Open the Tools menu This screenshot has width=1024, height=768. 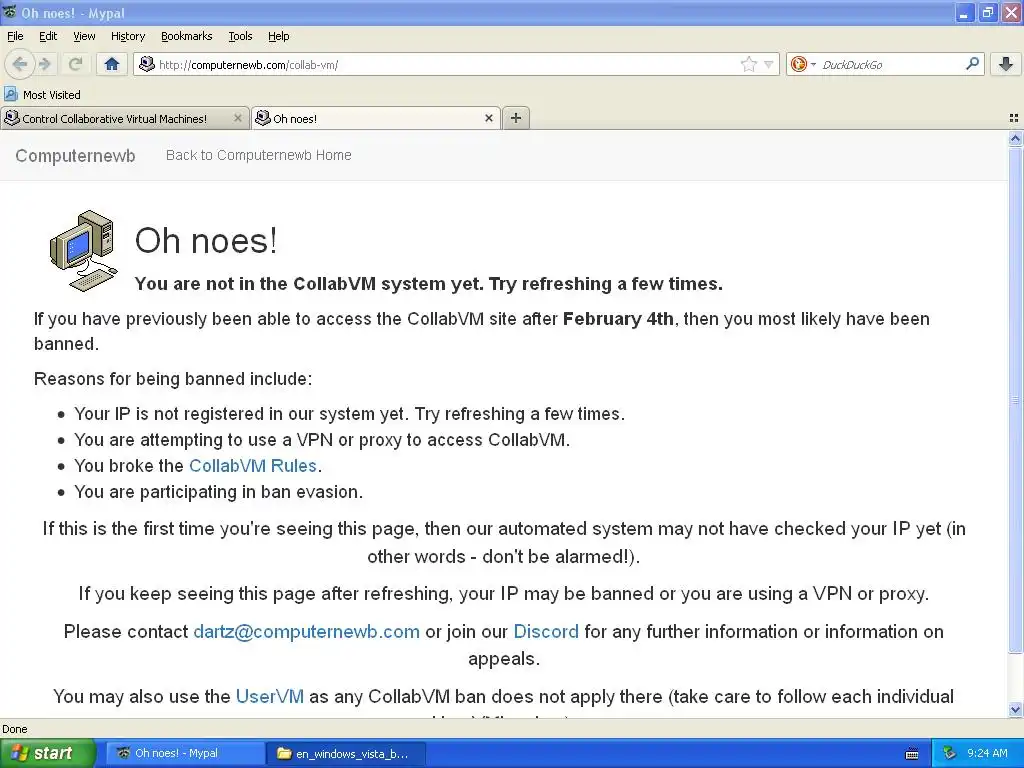point(240,36)
